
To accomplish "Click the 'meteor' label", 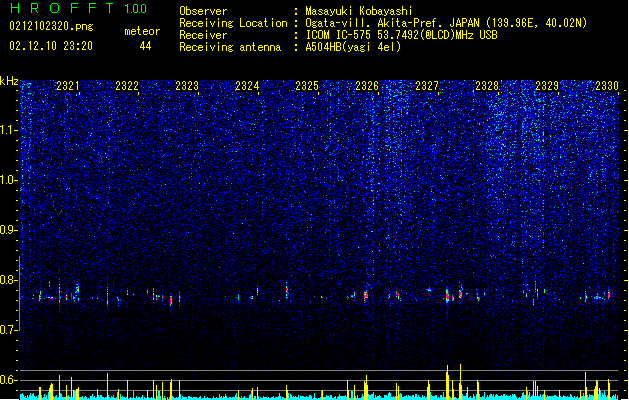I will point(142,31).
